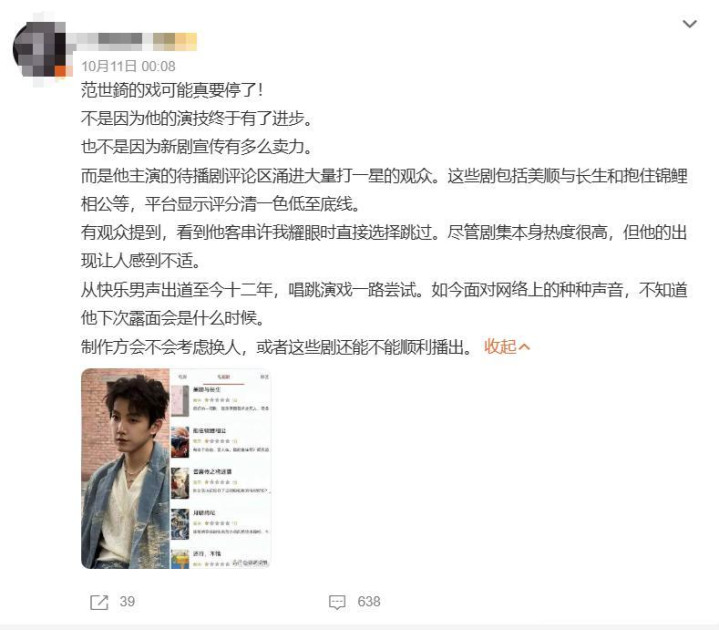Click the share/repost icon
719x630 pixels.
[x=99, y=602]
